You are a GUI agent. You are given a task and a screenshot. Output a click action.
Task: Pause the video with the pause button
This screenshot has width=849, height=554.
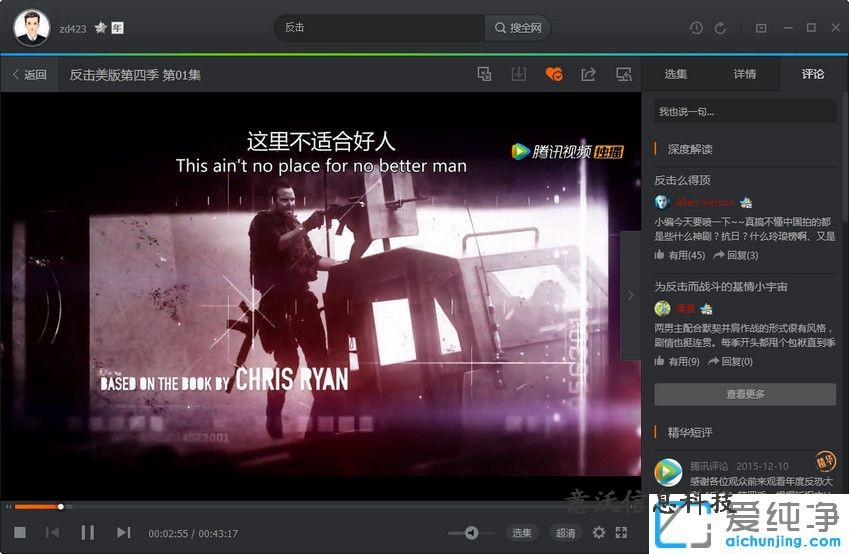pos(87,533)
